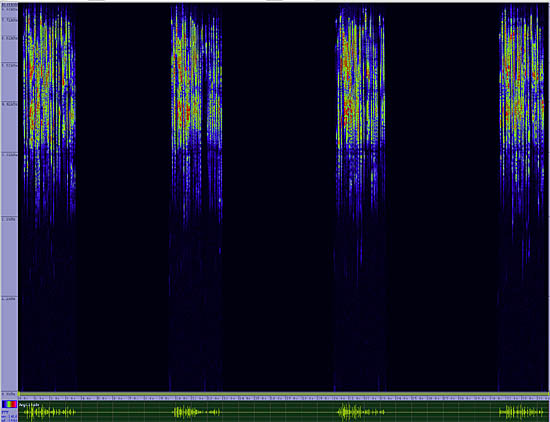Select the second waveform call in overview strip

(196, 412)
